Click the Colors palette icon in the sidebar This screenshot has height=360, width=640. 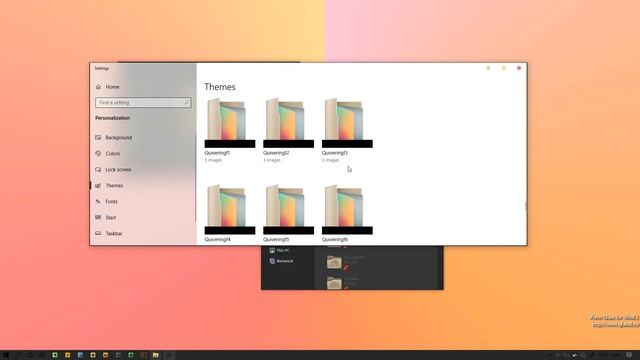click(x=98, y=153)
